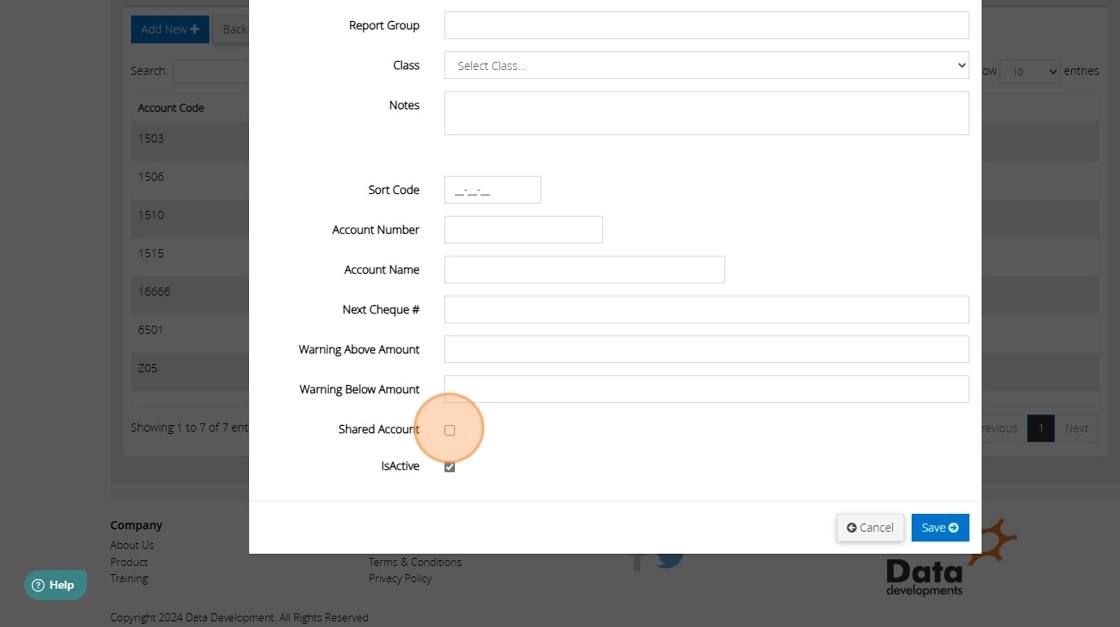Open the show entries count dropdown
This screenshot has width=1120, height=627.
1029,71
